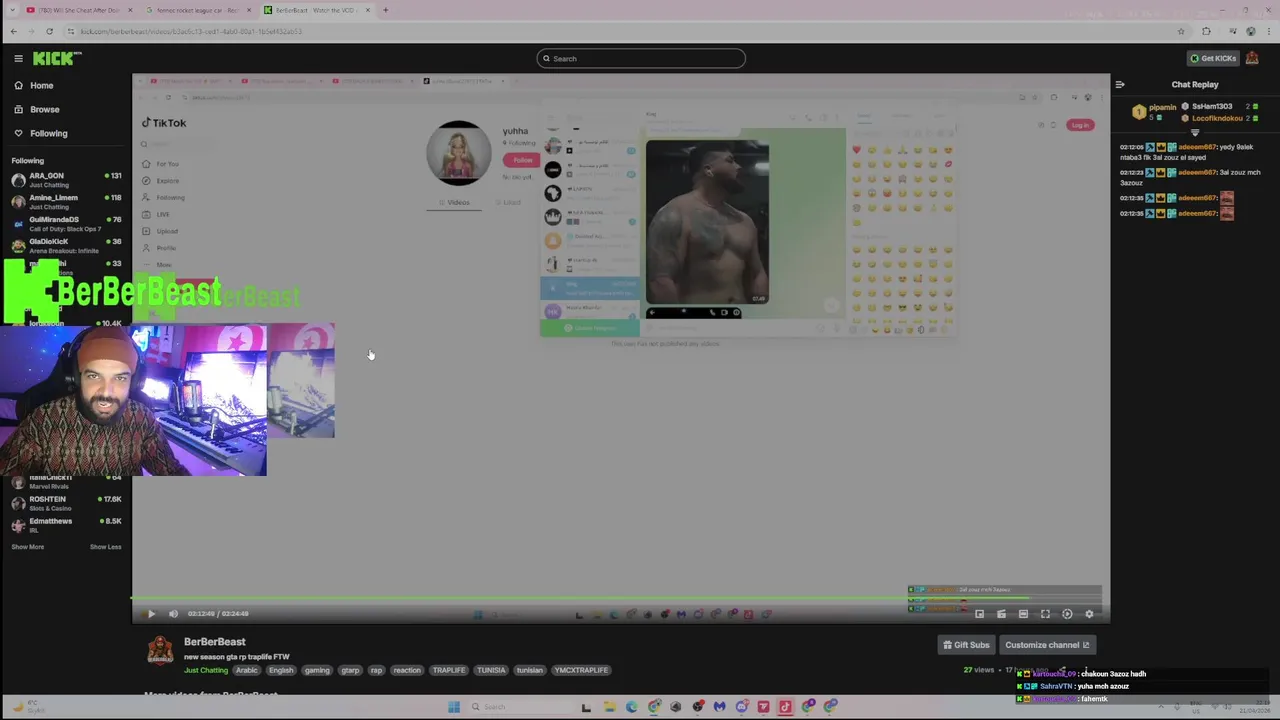
Task: Open Windows Start menu
Action: [454, 707]
